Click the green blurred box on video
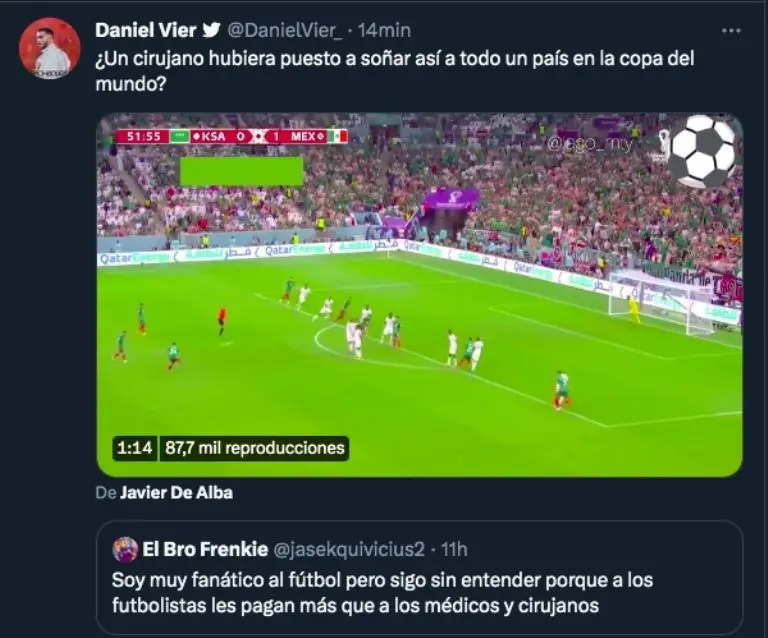Screen dimensions: 768x638 [x=241, y=171]
